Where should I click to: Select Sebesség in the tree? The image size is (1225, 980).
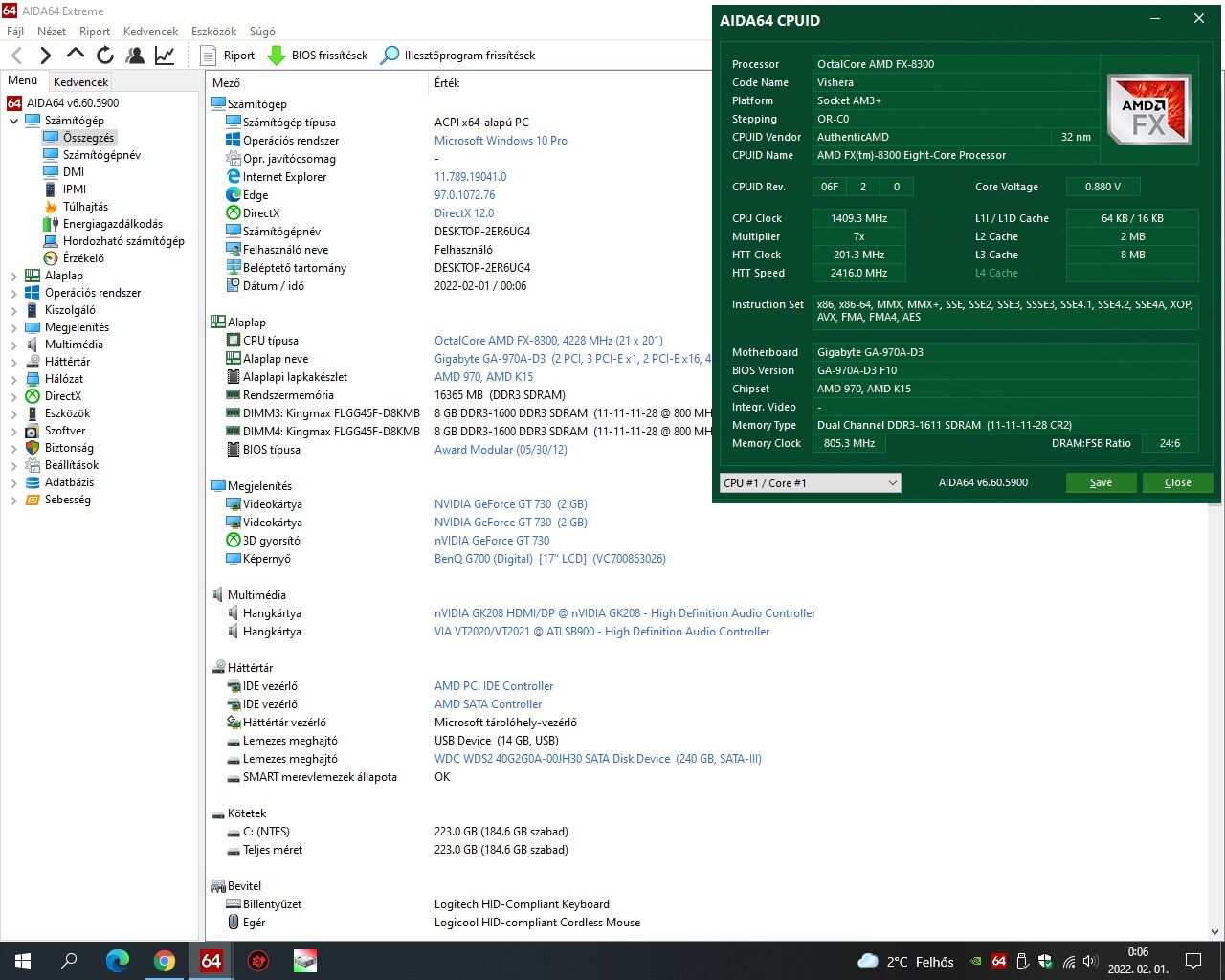tap(68, 500)
